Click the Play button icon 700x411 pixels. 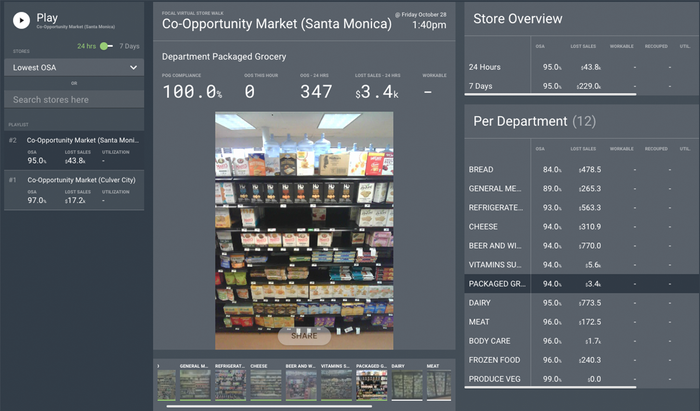[x=21, y=20]
